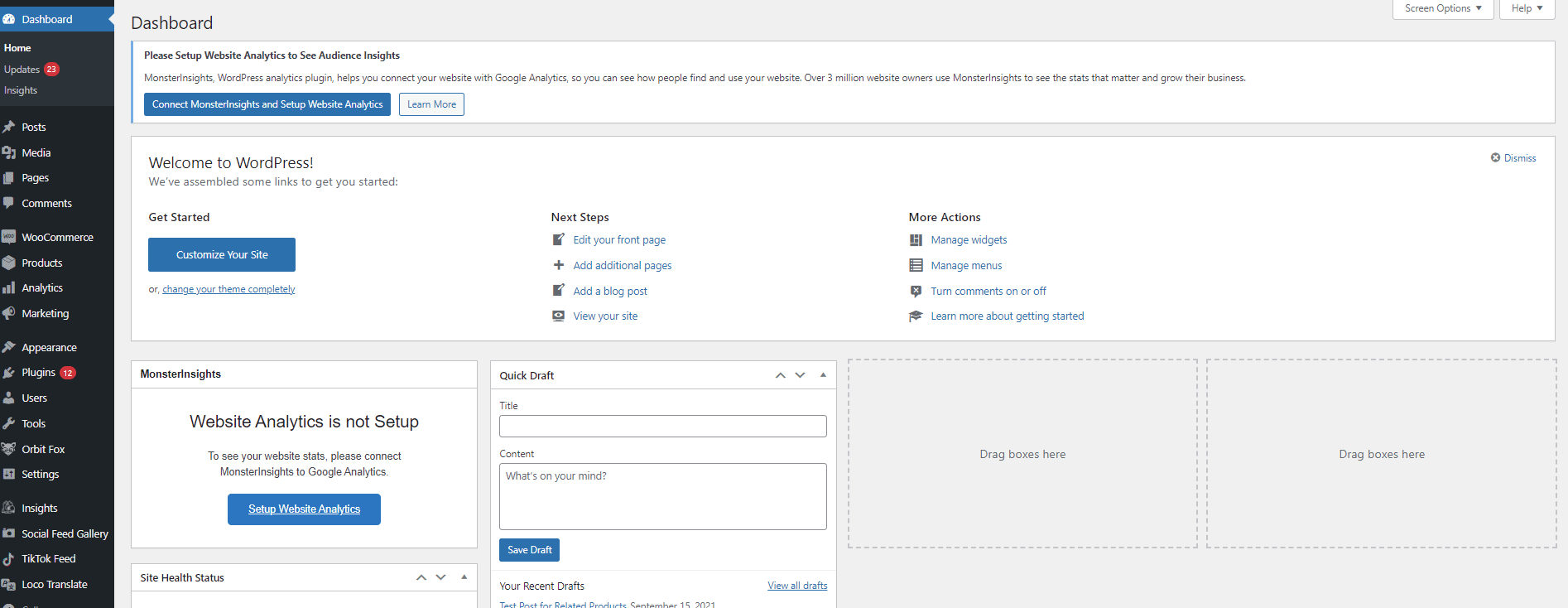
Task: Click the Marketing megaphone icon
Action: point(9,313)
